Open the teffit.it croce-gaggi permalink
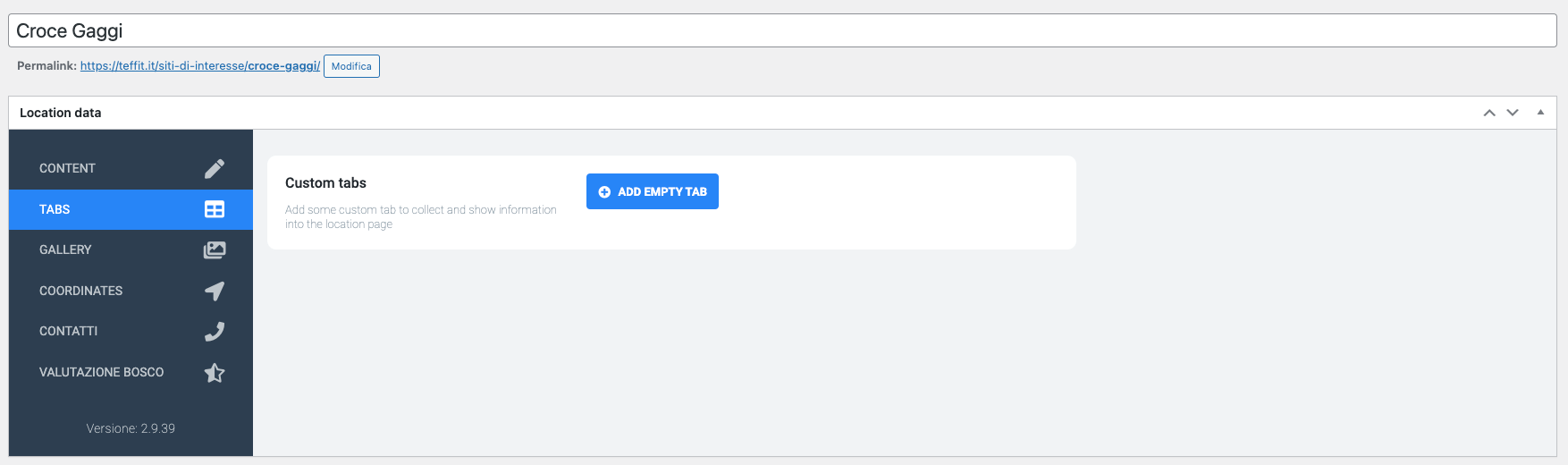The image size is (1568, 465). 199,66
